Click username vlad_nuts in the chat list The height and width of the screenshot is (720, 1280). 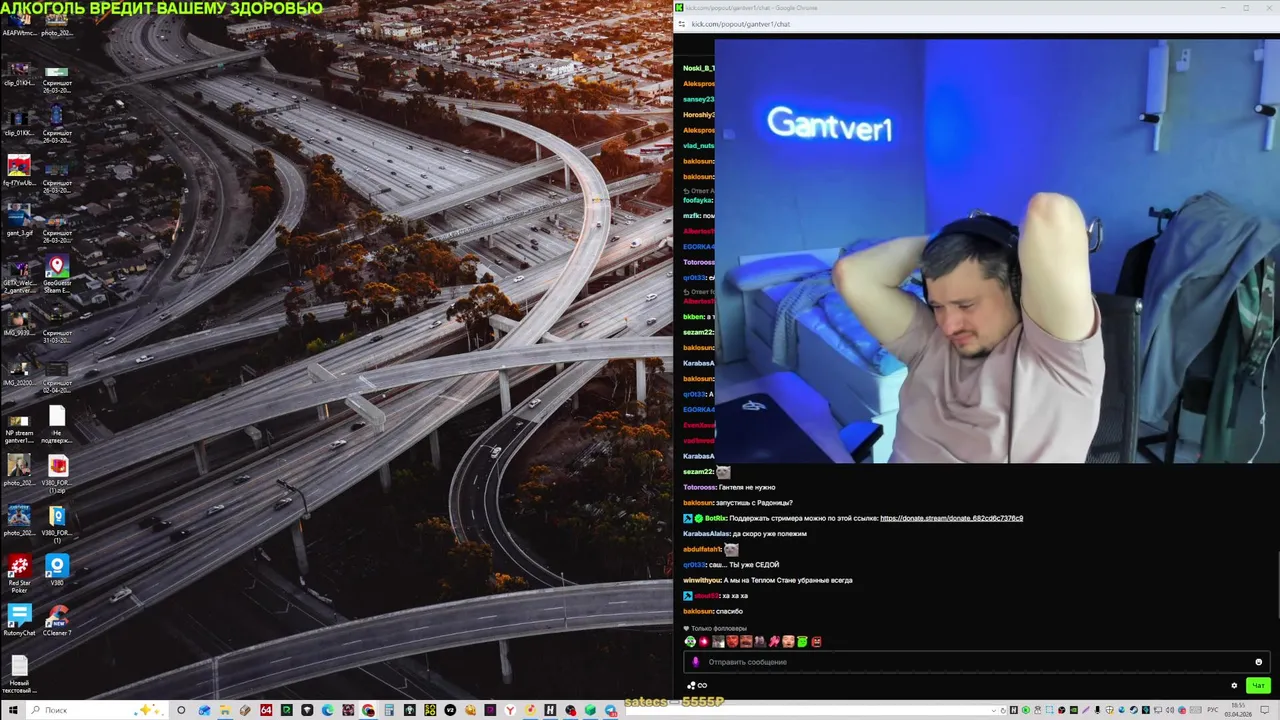699,146
